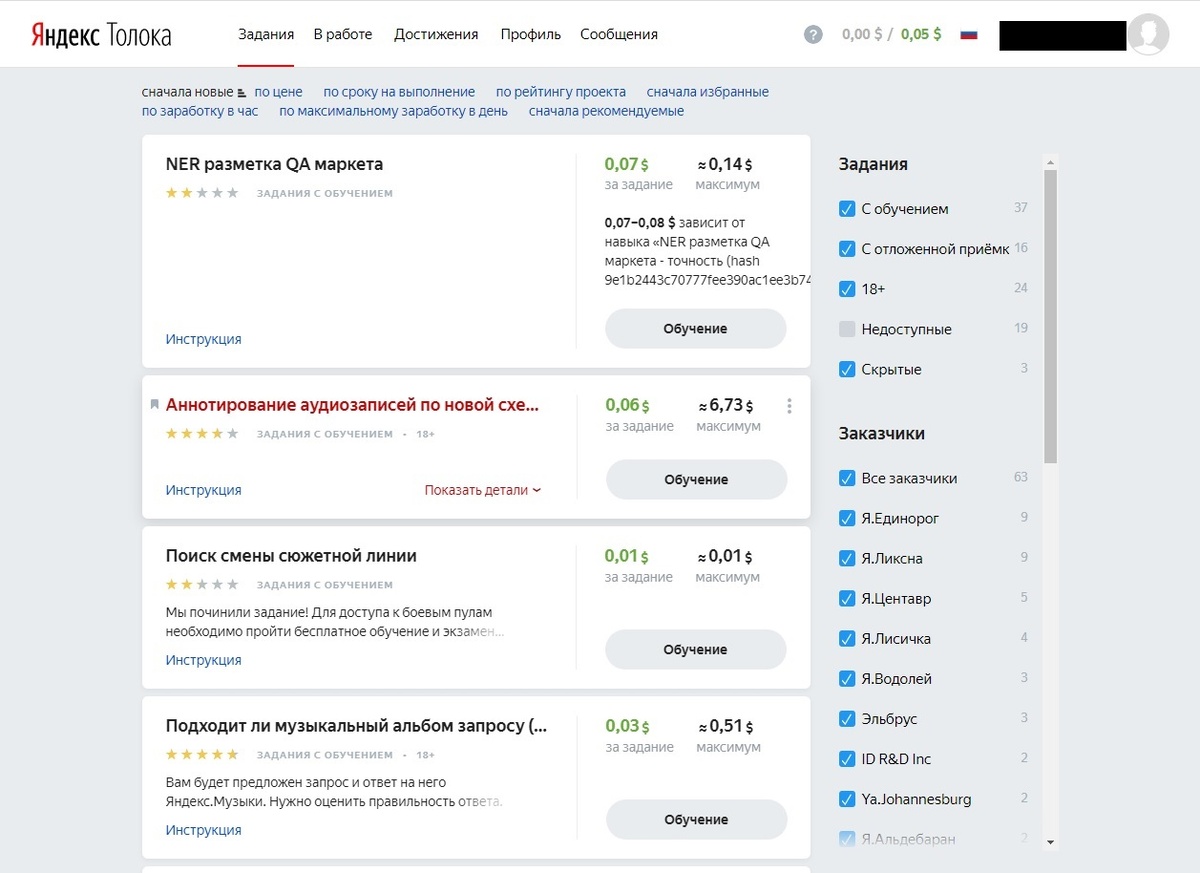Screen dimensions: 1200x873
Task: Click the star rating of "NER разметка QA маркета"
Action: [203, 193]
